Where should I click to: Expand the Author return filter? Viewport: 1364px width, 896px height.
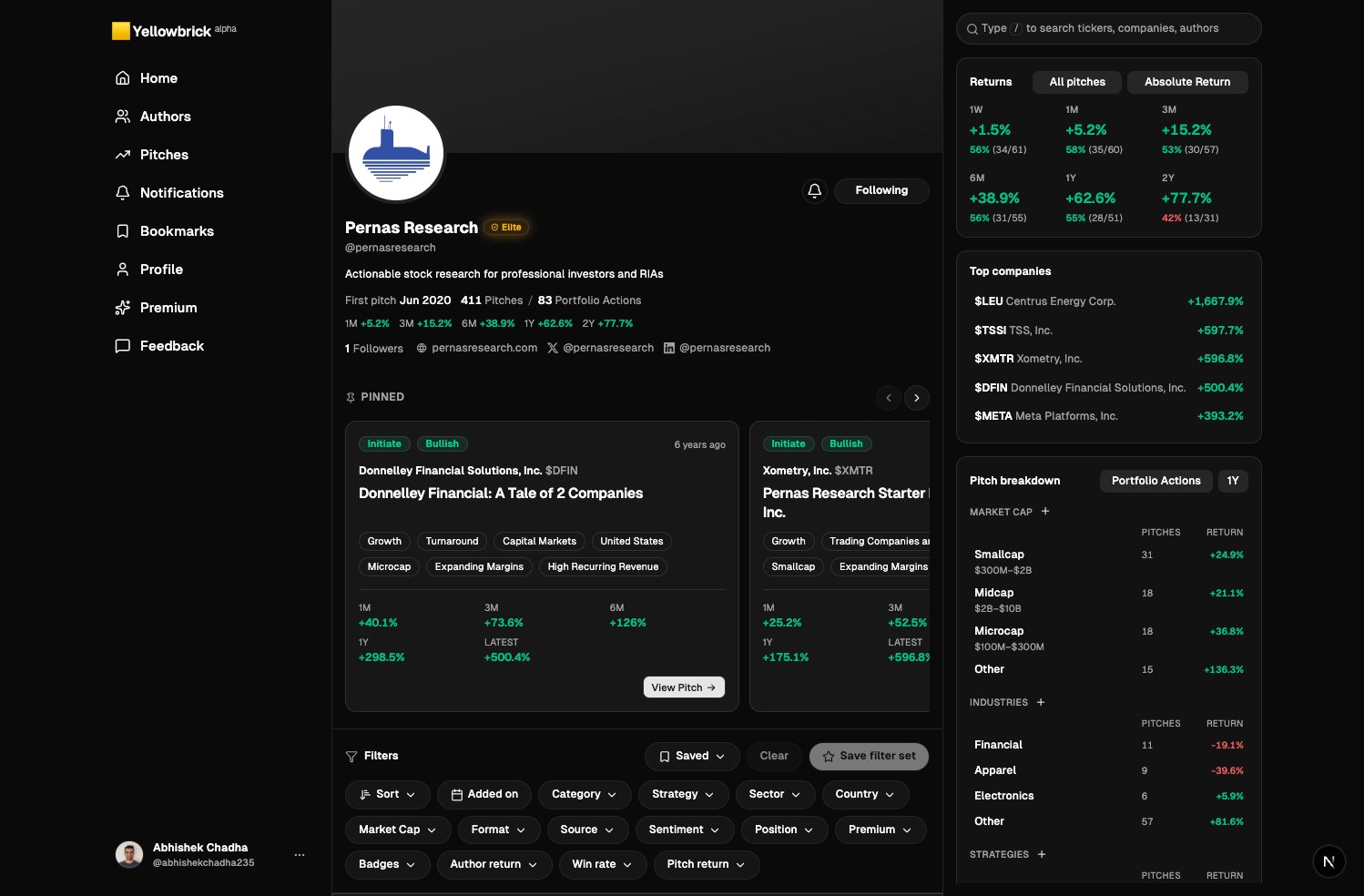pyautogui.click(x=494, y=864)
